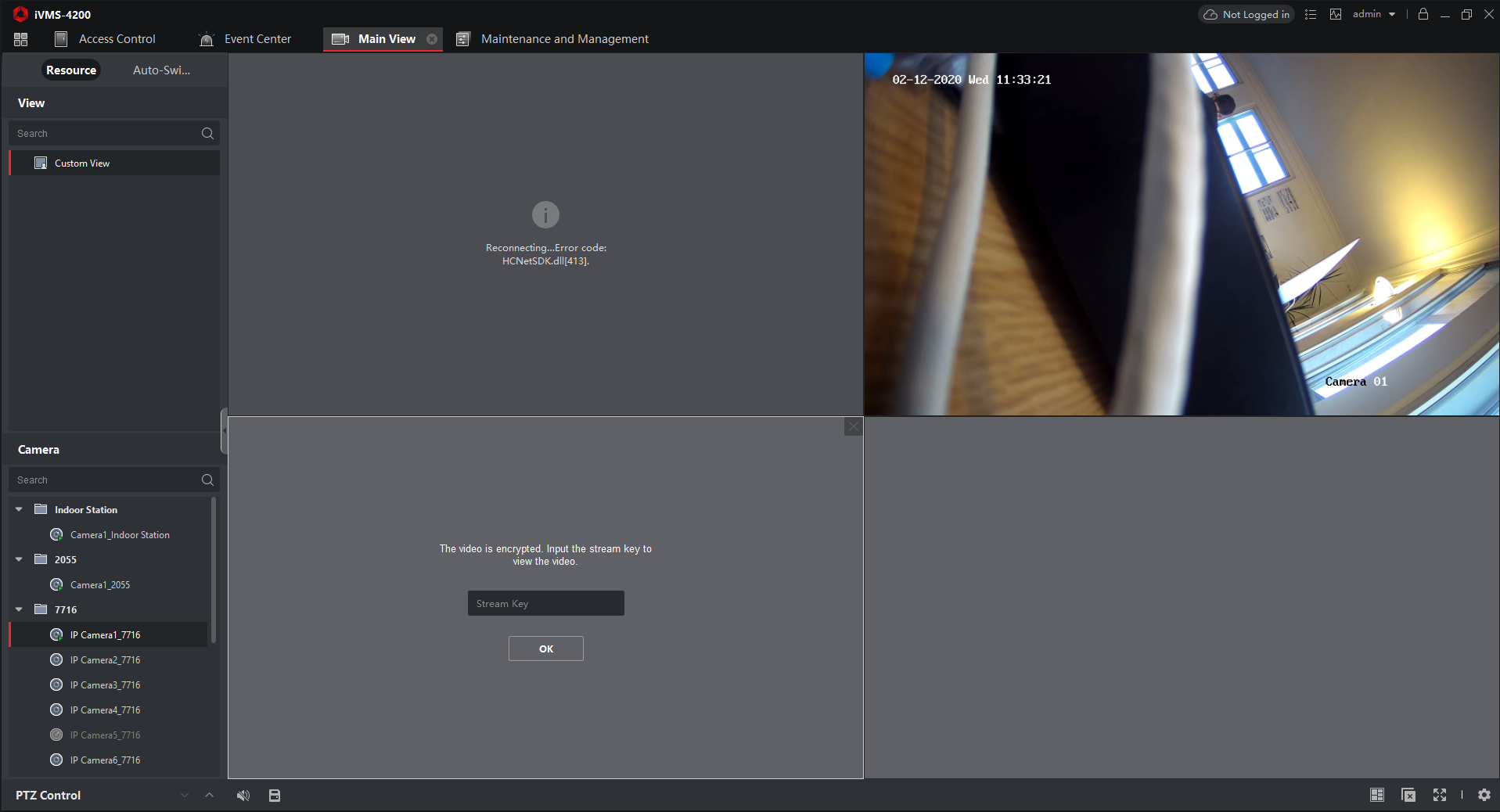Open the admin user dropdown
The image size is (1500, 812).
(x=1373, y=15)
